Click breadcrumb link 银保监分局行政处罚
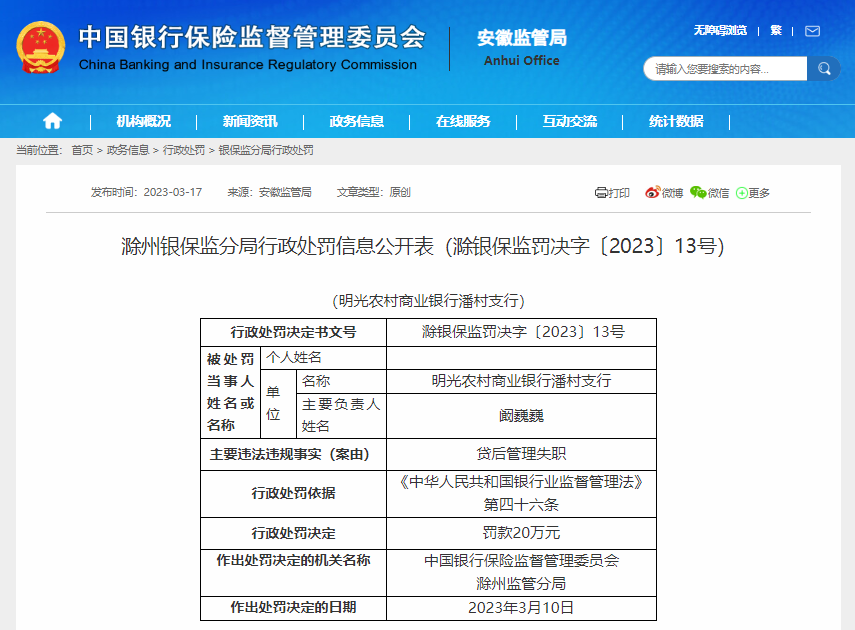This screenshot has width=855, height=630. (266, 150)
